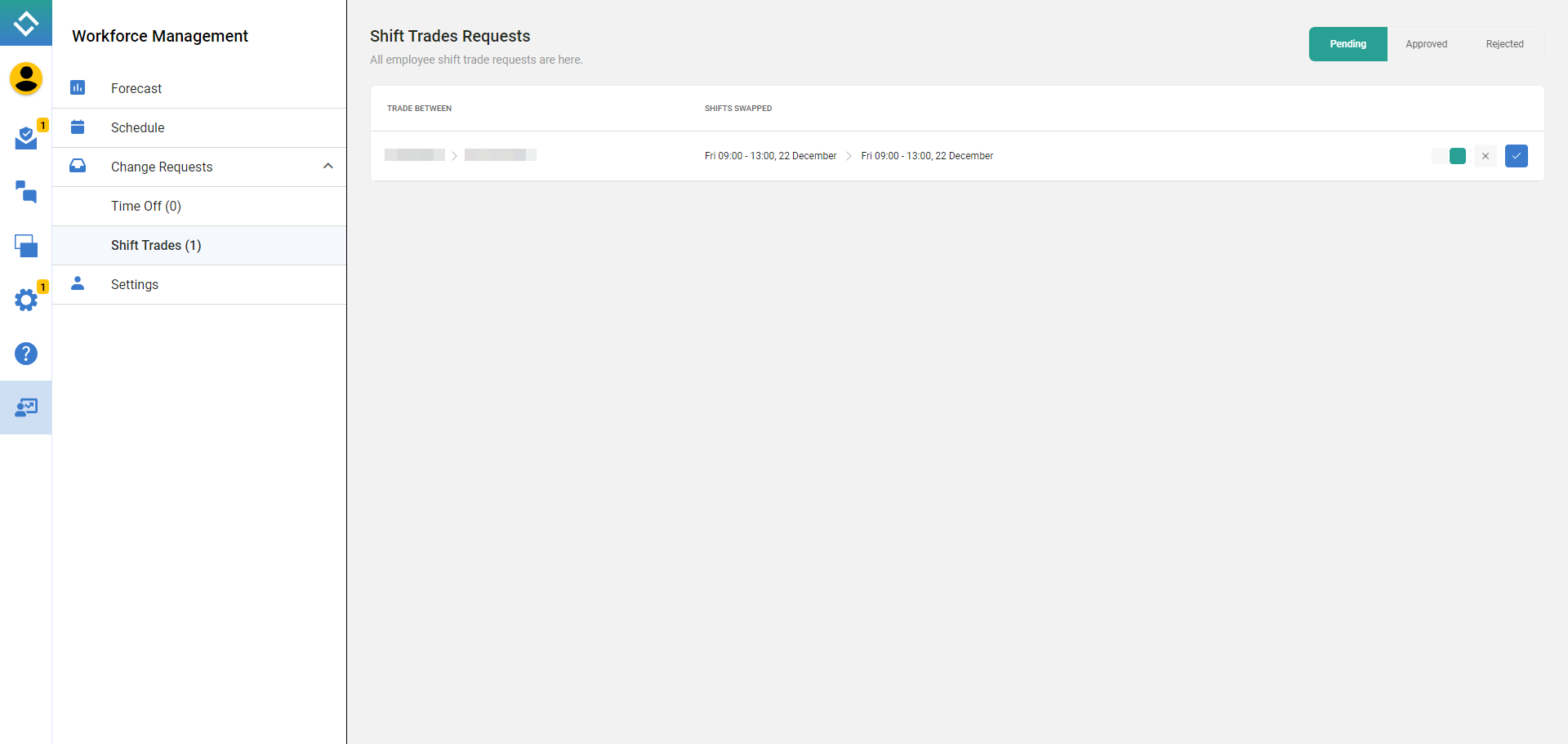Reject the shift trade with X button
The width and height of the screenshot is (1568, 744).
point(1485,156)
